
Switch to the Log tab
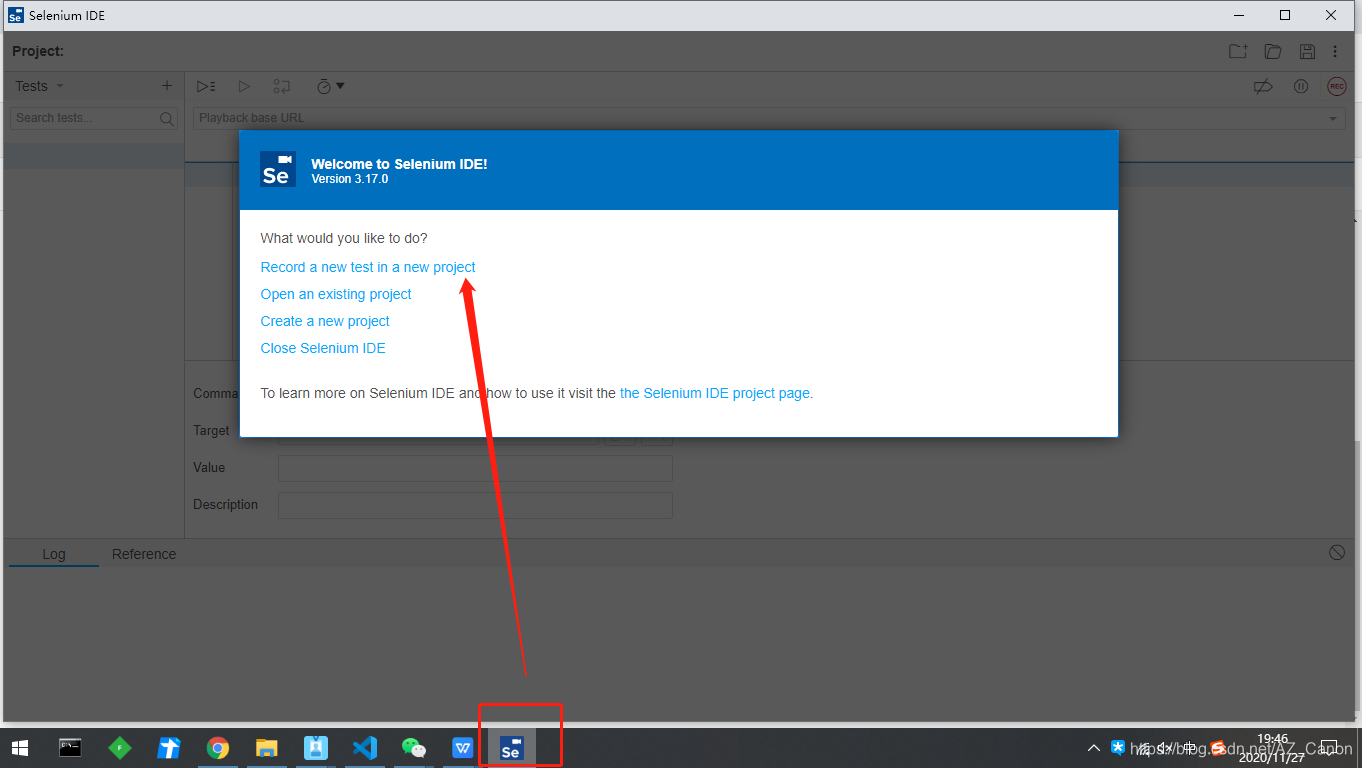click(x=54, y=554)
